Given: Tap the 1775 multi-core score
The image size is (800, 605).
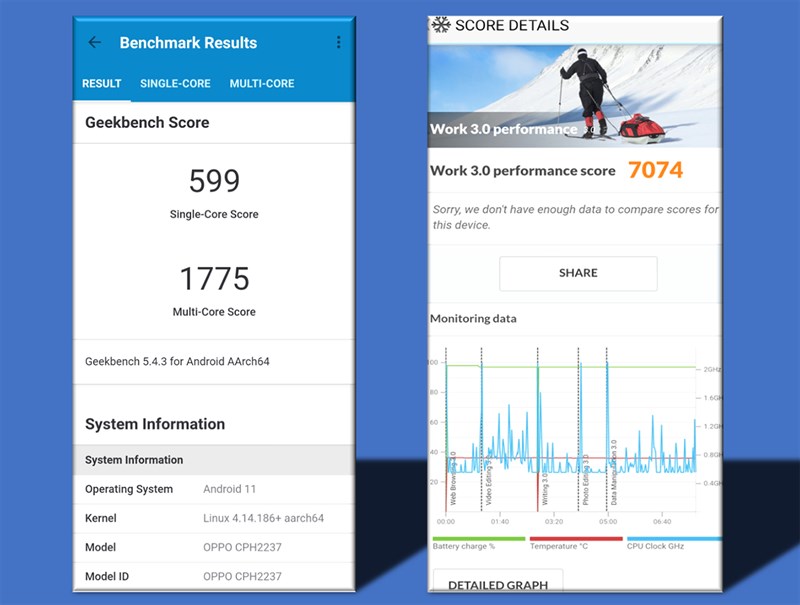Looking at the screenshot, I should tap(214, 279).
